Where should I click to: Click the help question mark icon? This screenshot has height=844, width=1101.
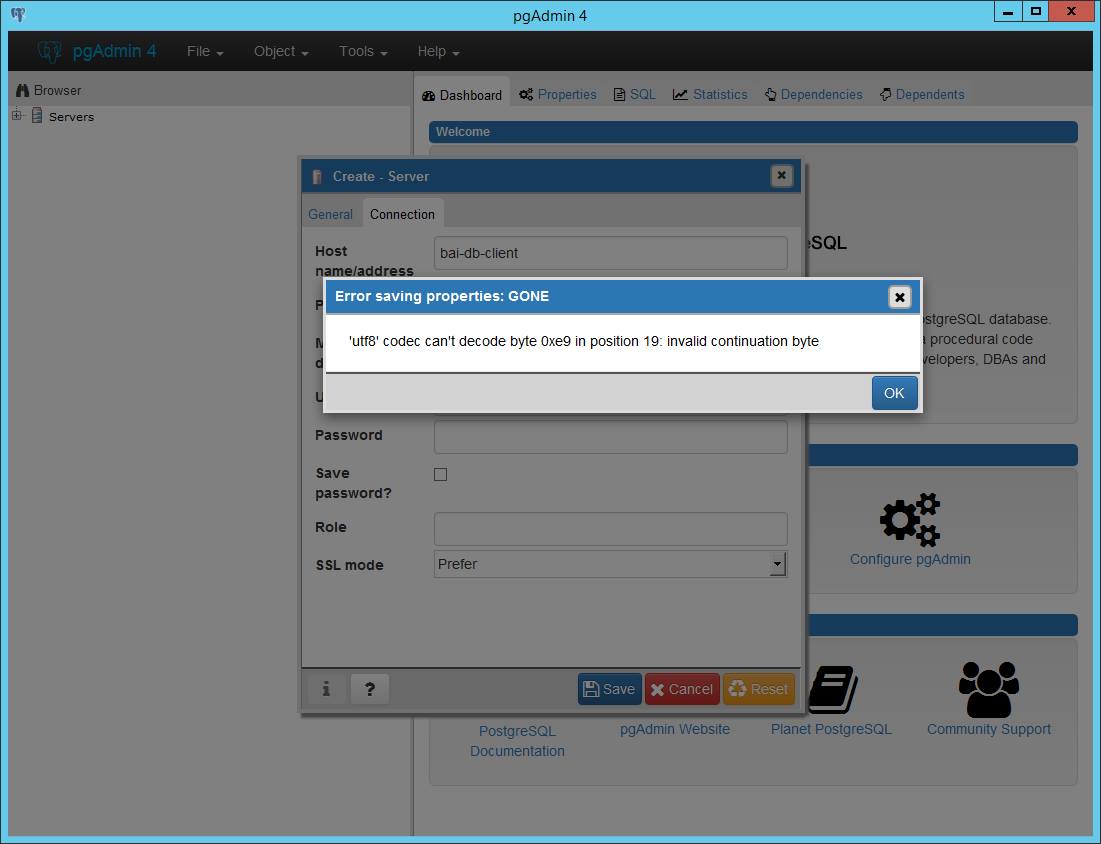[370, 689]
